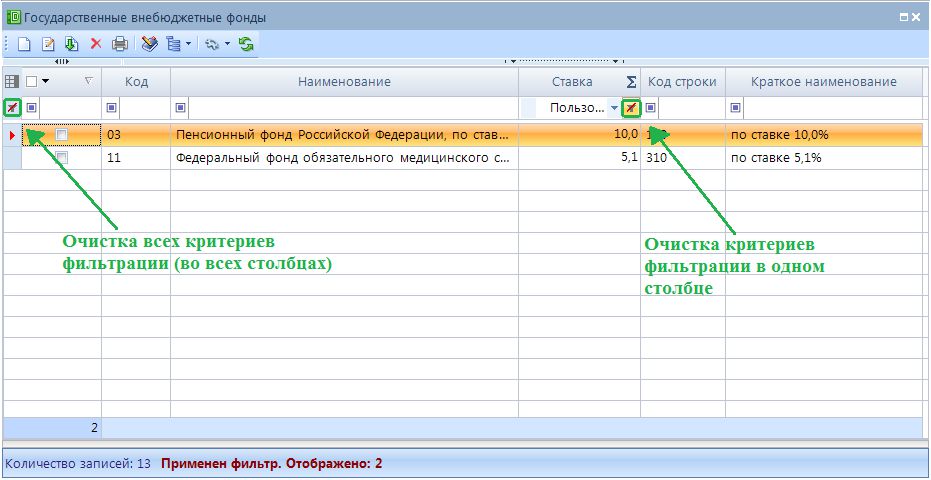Tick the checkbox in the row with code 03

(x=62, y=134)
